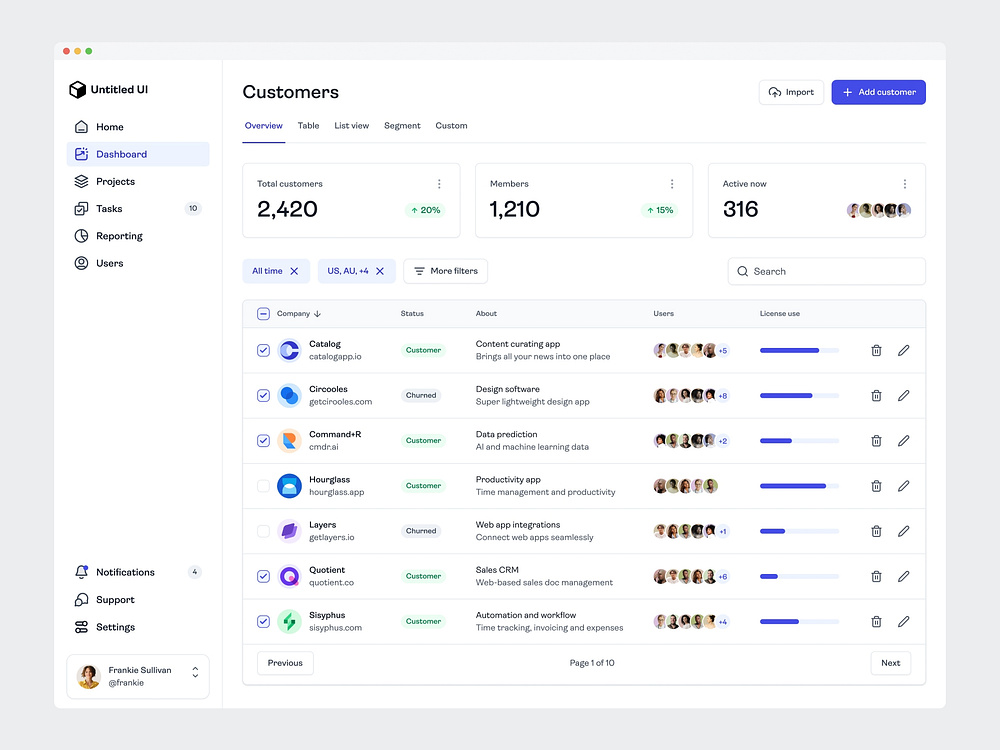This screenshot has width=1000, height=750.
Task: Uncheck the Catalog row checkbox
Action: tap(263, 350)
